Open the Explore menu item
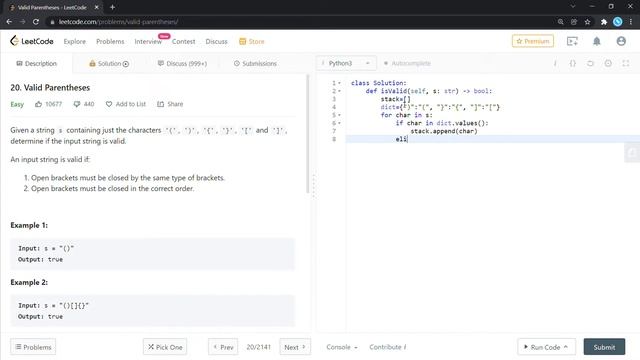 [x=75, y=41]
